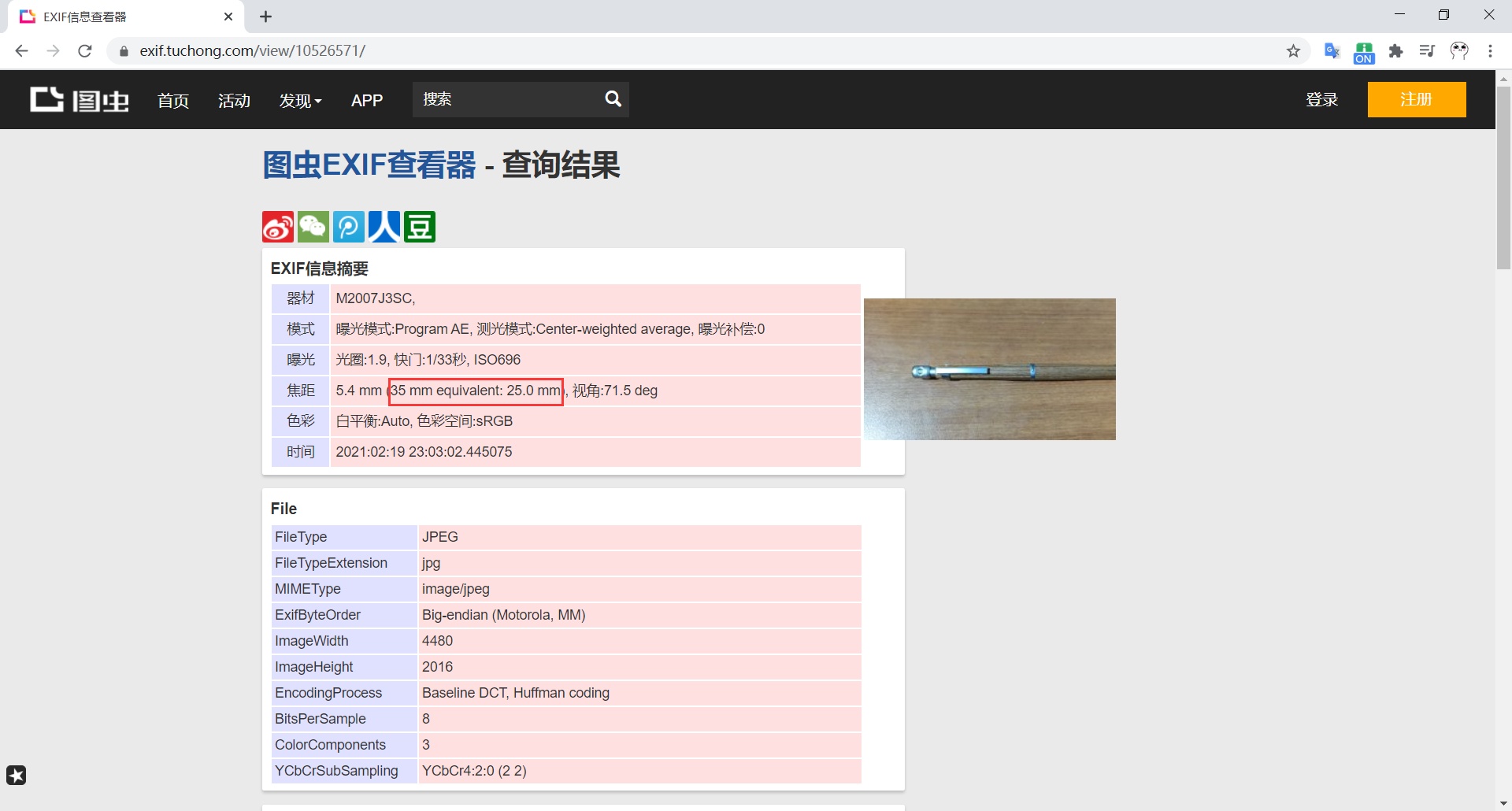Focus the 搜索 input field
The width and height of the screenshot is (1512, 811).
click(x=504, y=99)
